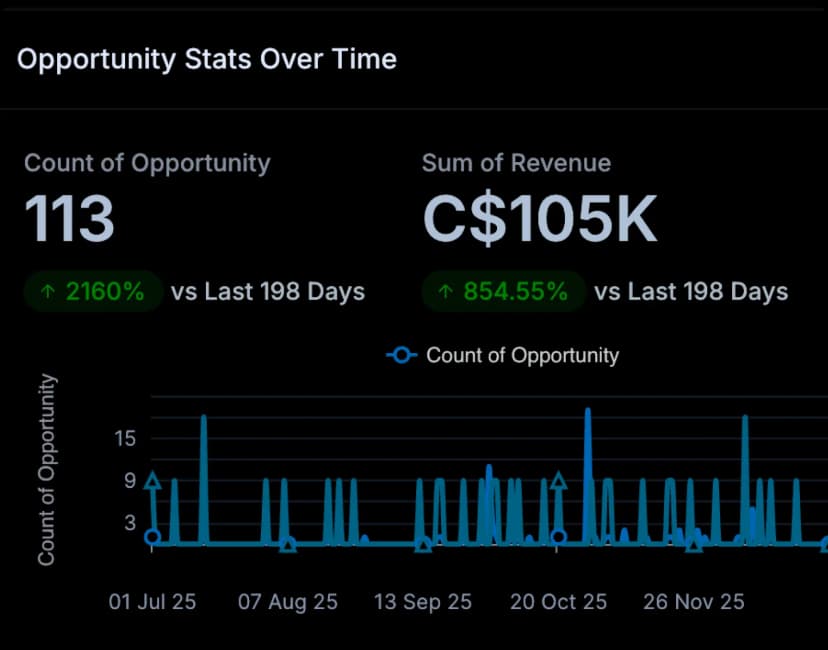Click triangle marker at 9 above 01 Jul
The image size is (828, 650).
pos(152,481)
